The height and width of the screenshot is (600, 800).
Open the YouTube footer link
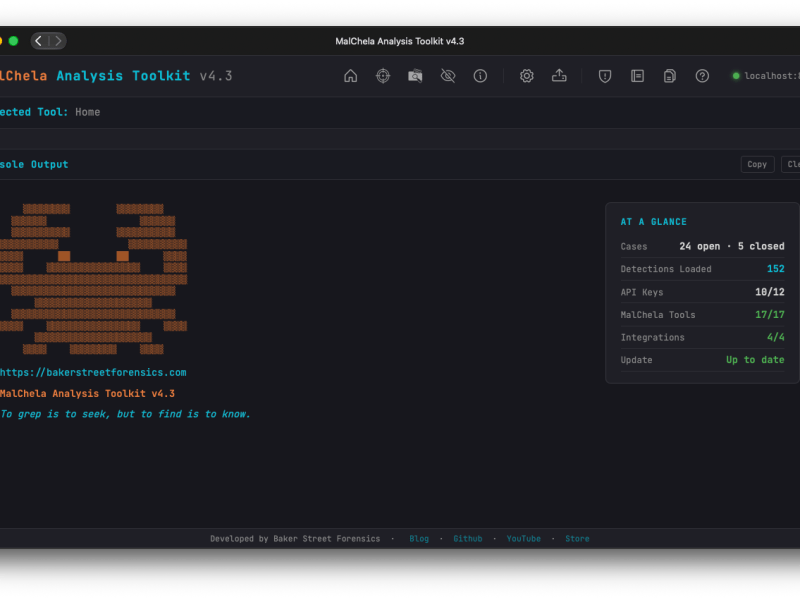(523, 539)
